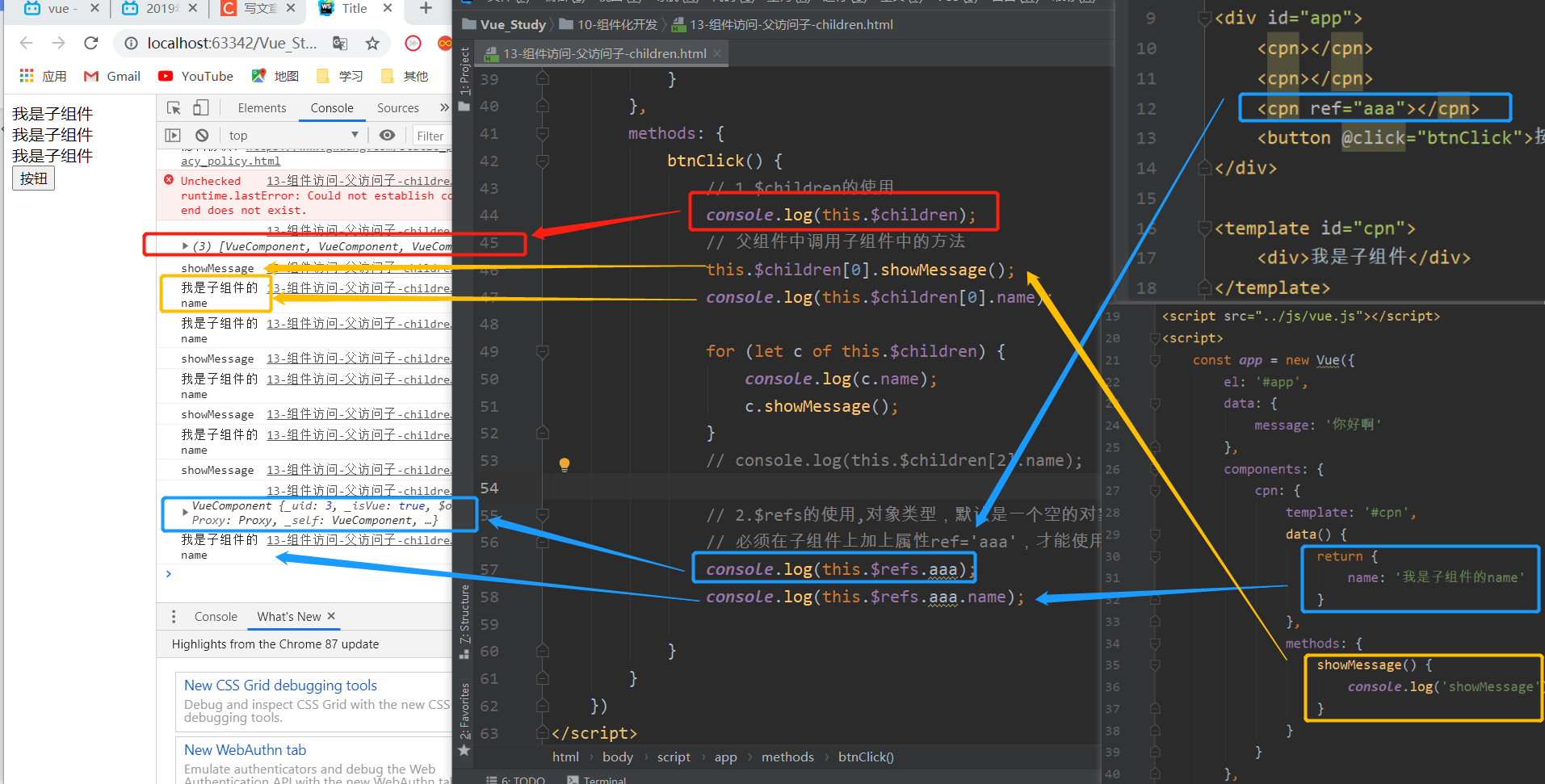Open a new Chrome tab with plus button
1545x784 pixels.
tap(426, 8)
